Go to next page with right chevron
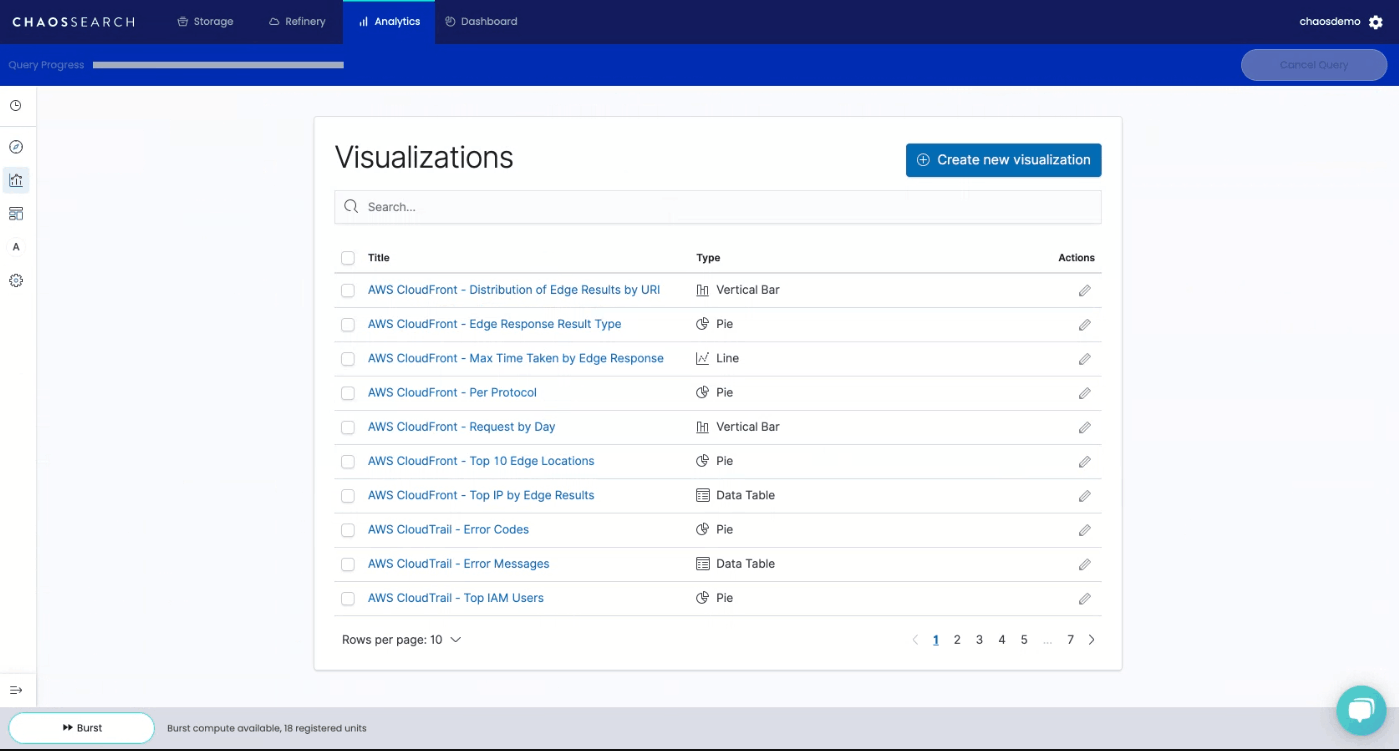Viewport: 1399px width, 751px height. click(1091, 639)
